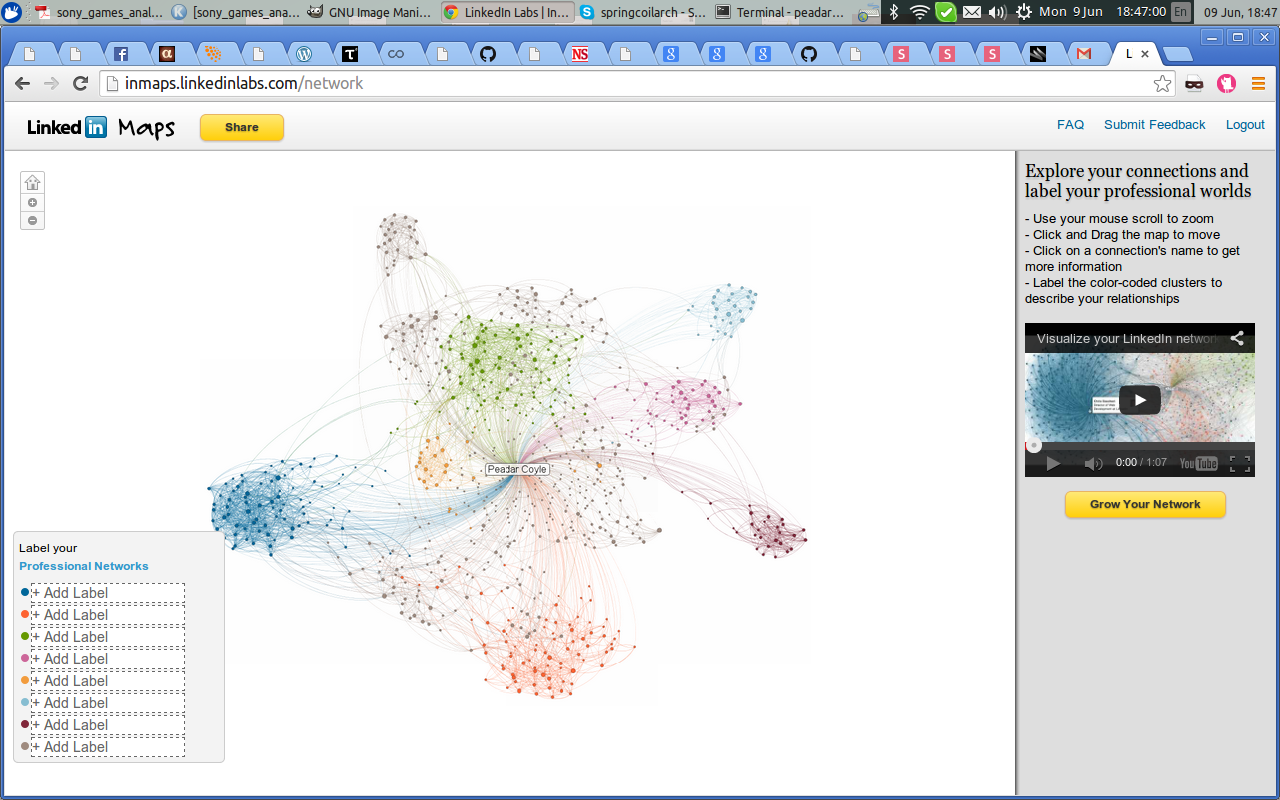1280x800 pixels.
Task: Click the Logout link
Action: pos(1245,125)
